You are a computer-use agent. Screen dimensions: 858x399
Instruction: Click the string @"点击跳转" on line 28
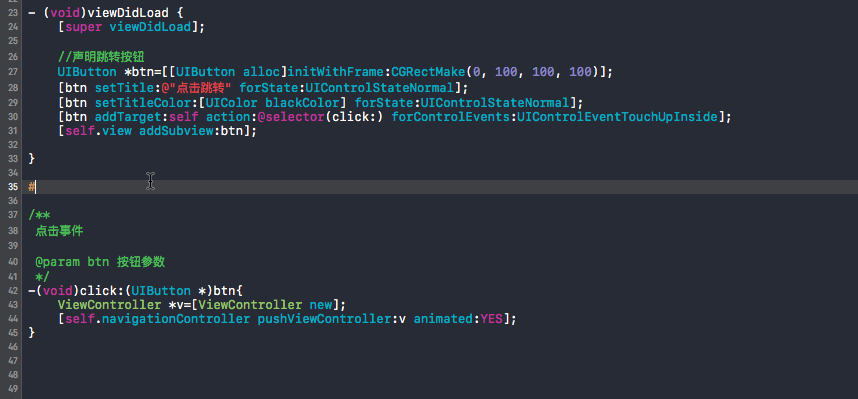196,88
